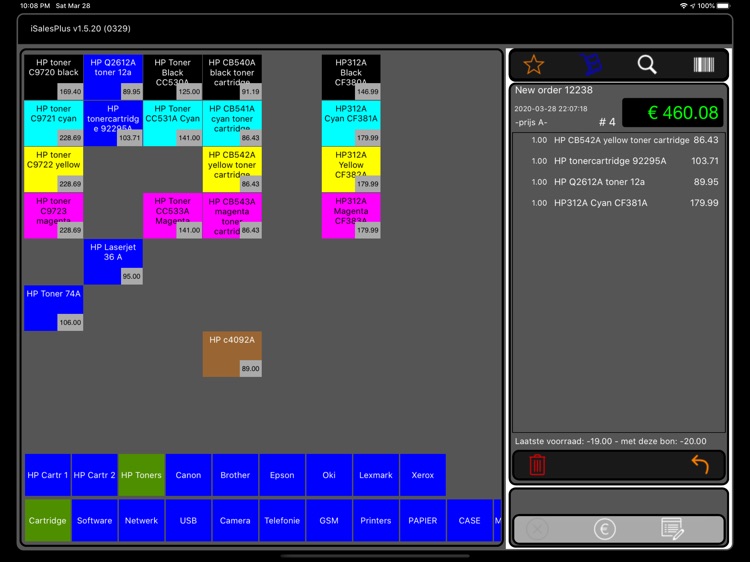Select order line HP Q2612A toner 12a

(618, 182)
